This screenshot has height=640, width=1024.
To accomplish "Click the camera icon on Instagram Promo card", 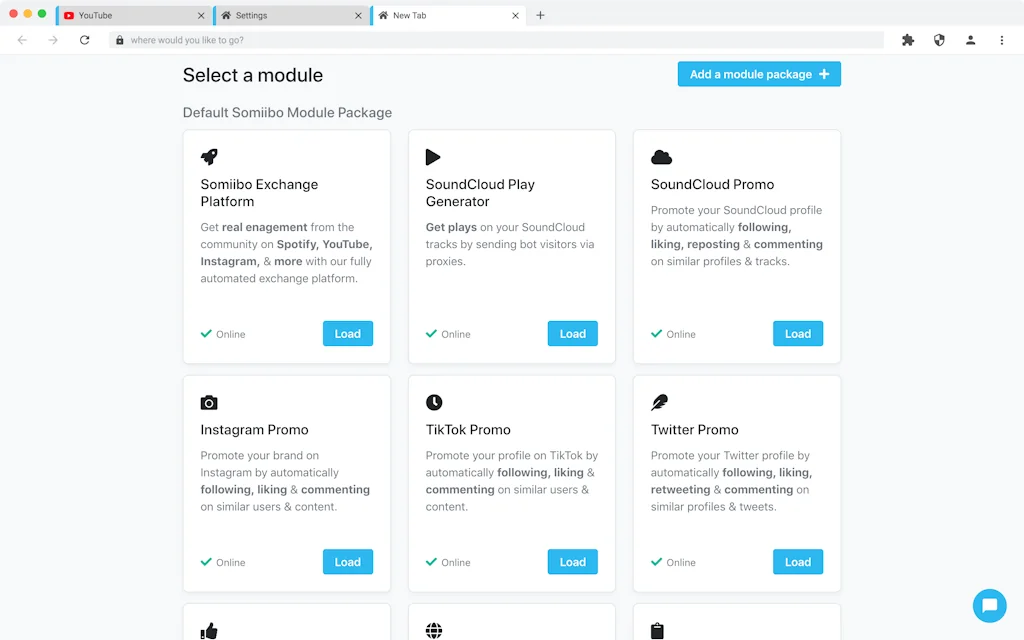I will (x=208, y=402).
